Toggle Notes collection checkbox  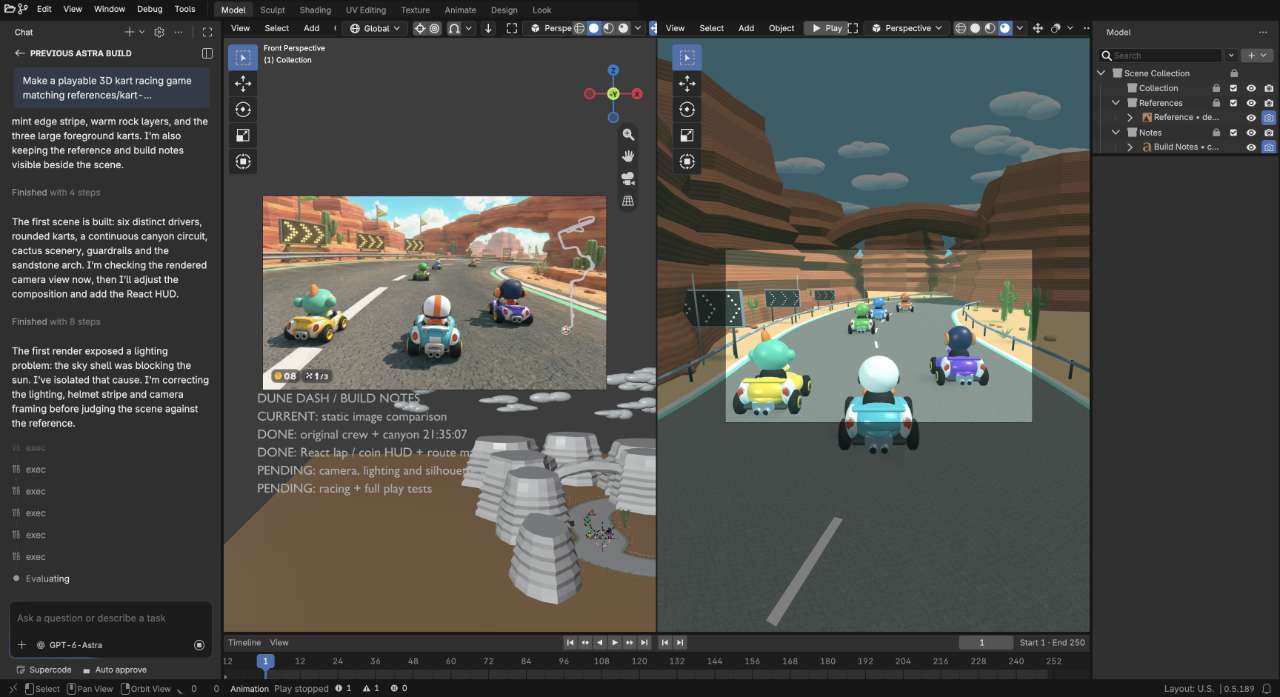click(1233, 132)
